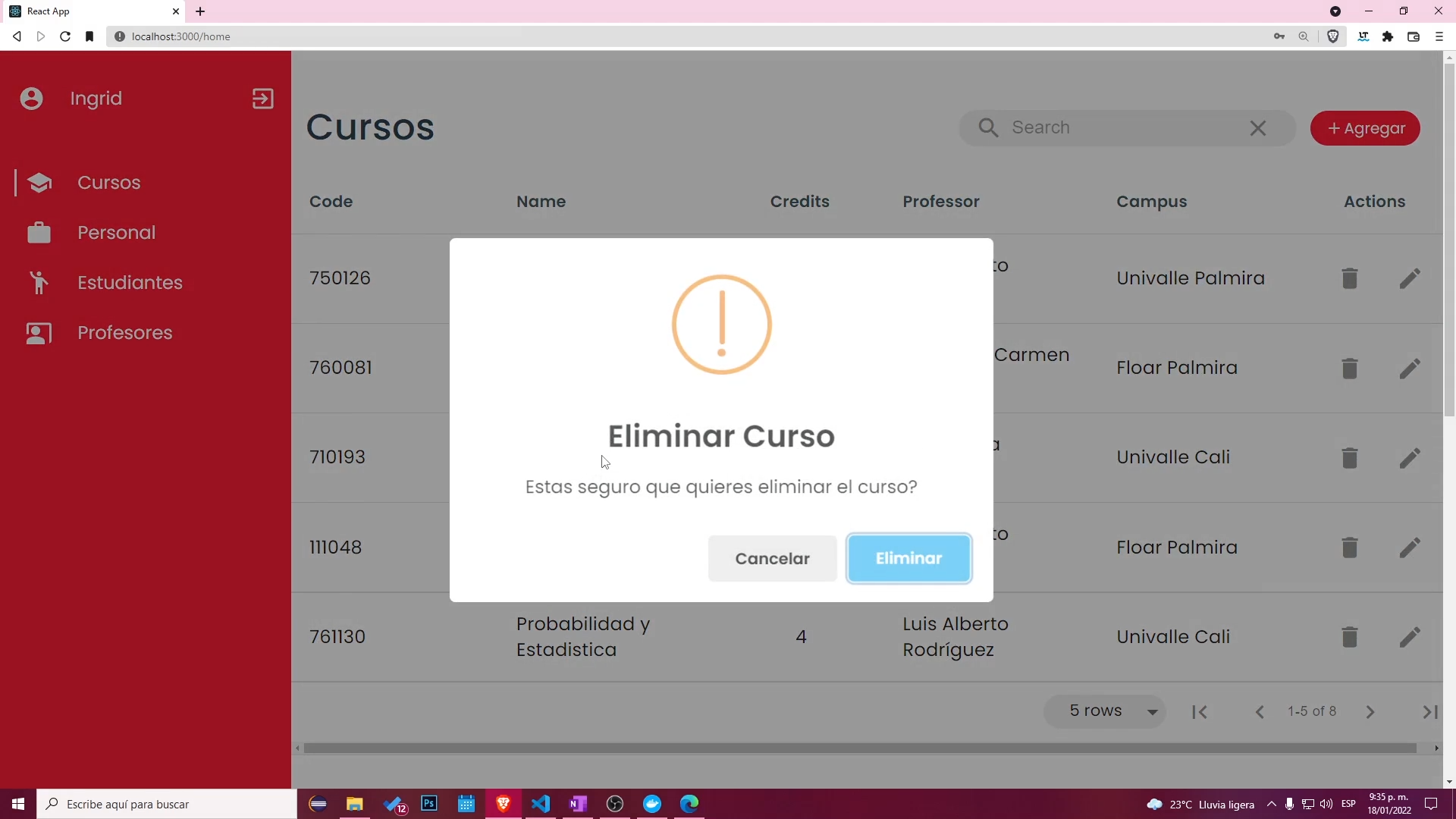1456x819 pixels.
Task: Reload the page in browser toolbar
Action: (65, 36)
